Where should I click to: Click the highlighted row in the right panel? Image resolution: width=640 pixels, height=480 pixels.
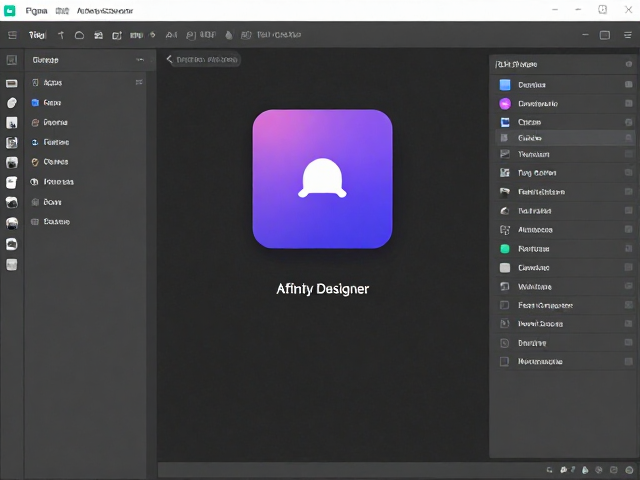565,138
